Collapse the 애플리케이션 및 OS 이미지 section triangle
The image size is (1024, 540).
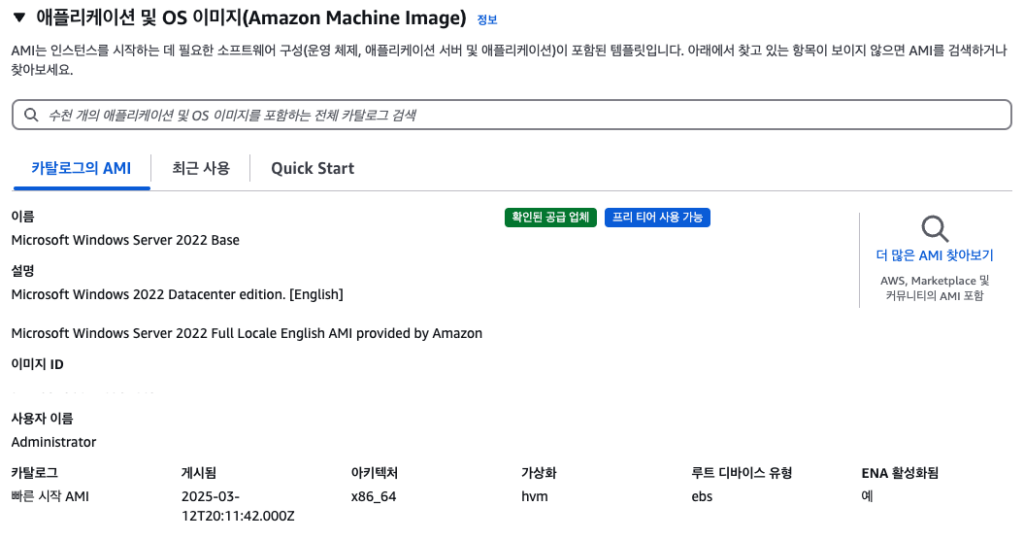20,18
